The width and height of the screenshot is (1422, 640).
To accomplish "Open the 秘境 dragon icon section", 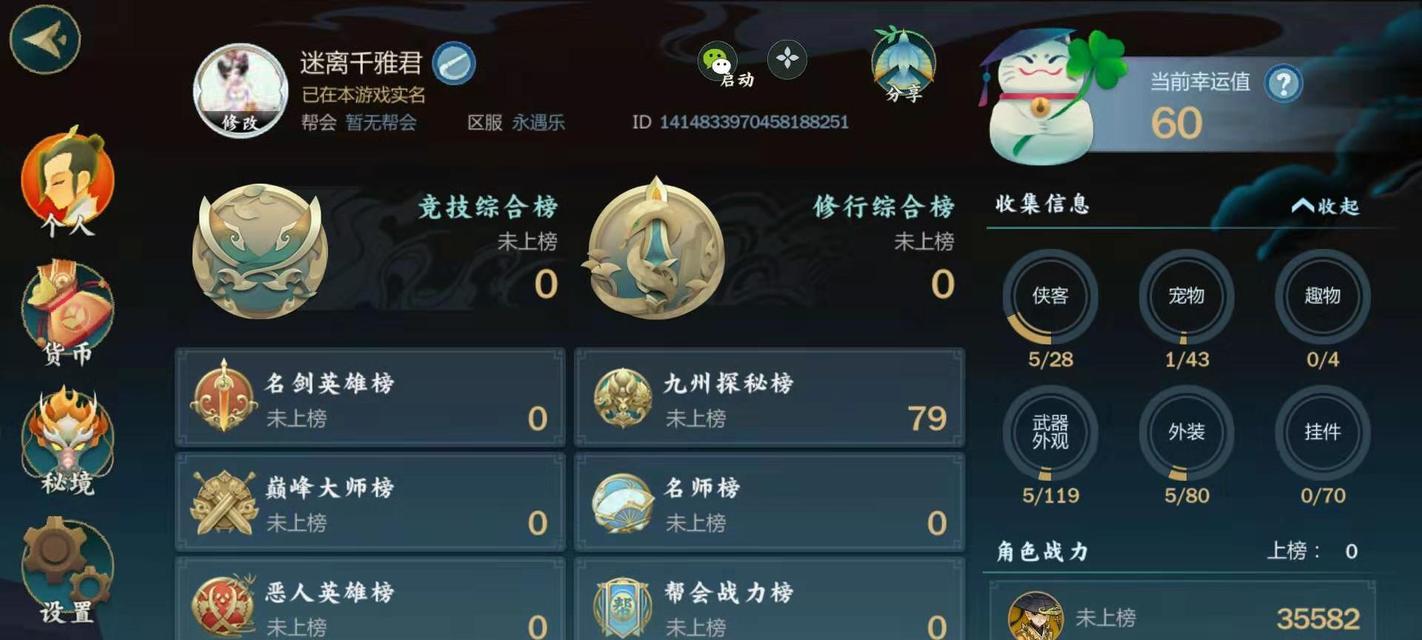I will 67,441.
